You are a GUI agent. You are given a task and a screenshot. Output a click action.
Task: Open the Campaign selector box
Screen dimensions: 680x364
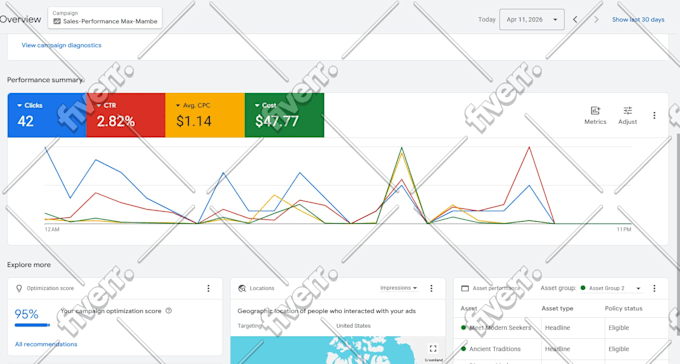105,18
